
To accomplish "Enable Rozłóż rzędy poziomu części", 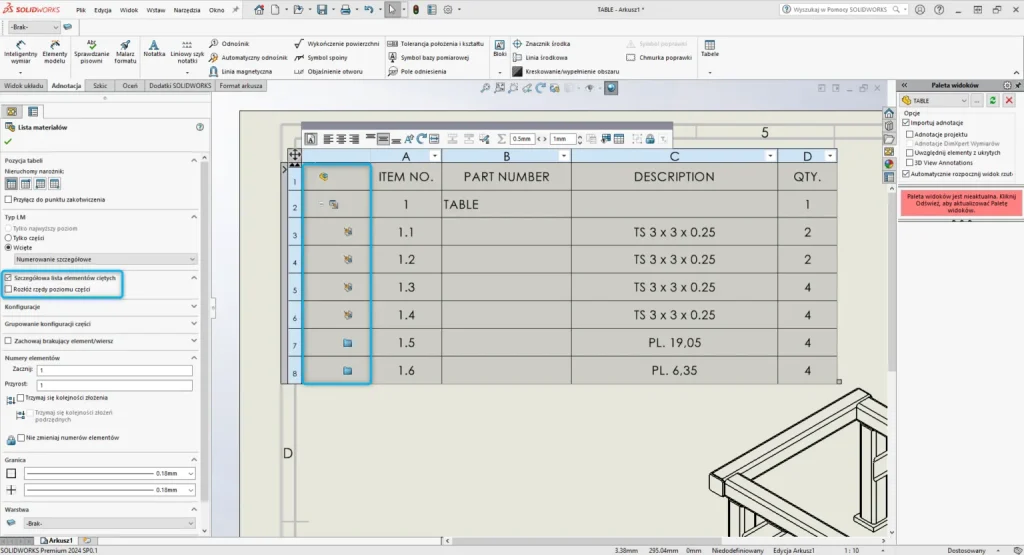I will point(8,289).
